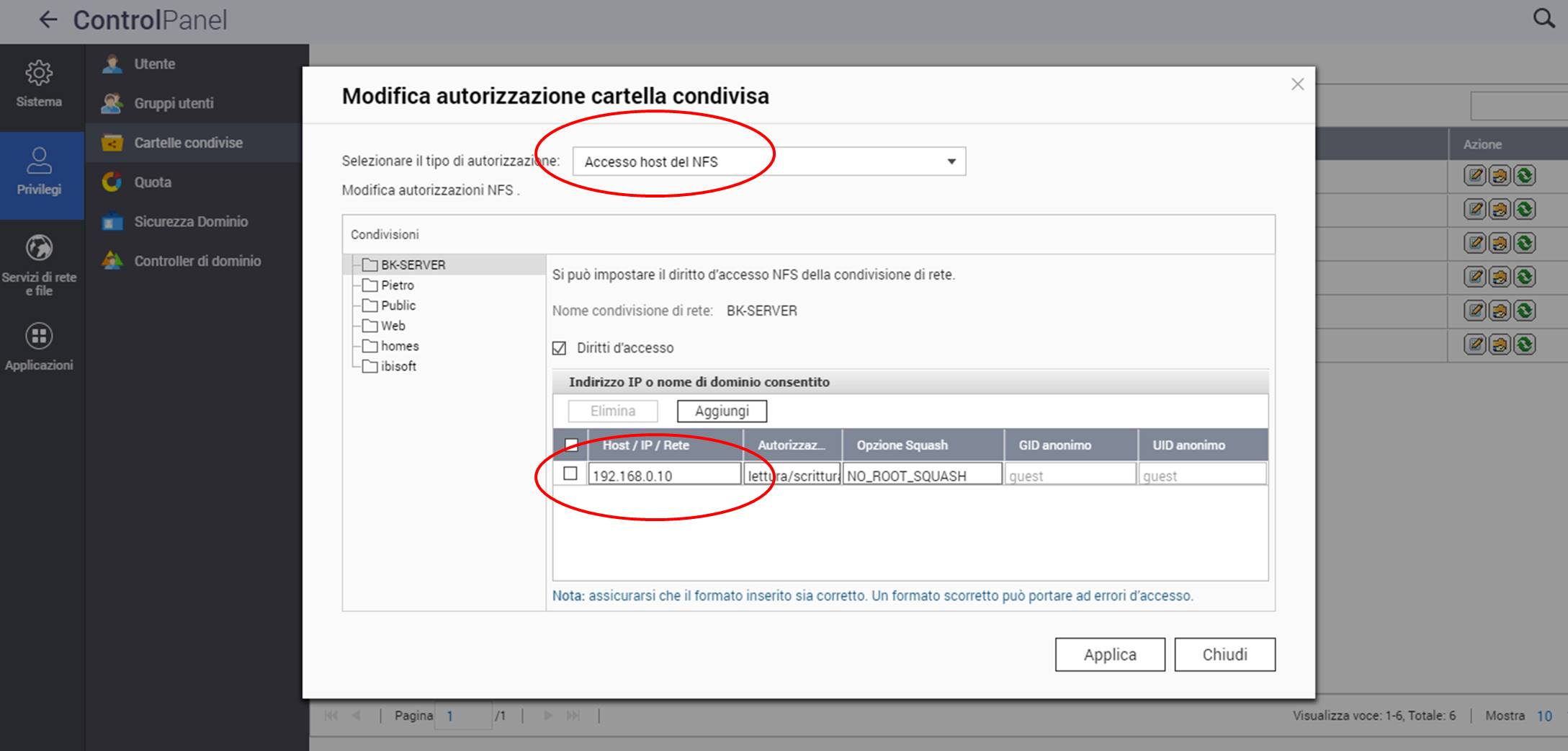Open the authorization type dropdown
Screen dimensions: 1568x751
click(769, 161)
